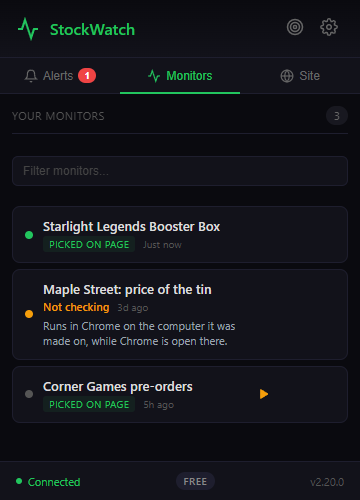
Task: Click the FREE plan badge
Action: point(195,481)
